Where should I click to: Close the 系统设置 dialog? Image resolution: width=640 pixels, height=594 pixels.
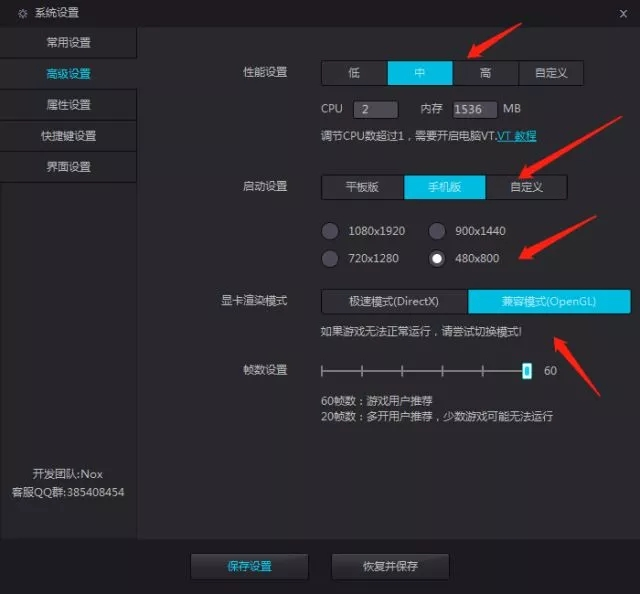coord(623,14)
